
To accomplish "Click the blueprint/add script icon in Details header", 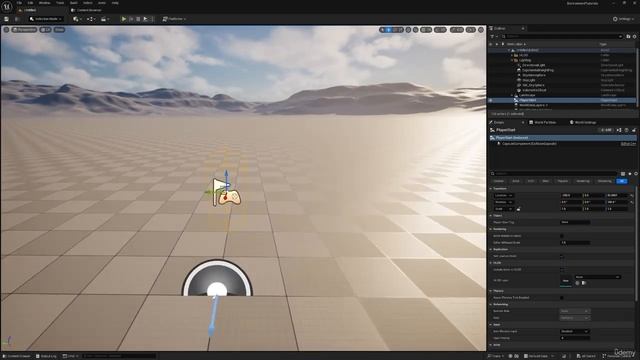I will pos(619,130).
